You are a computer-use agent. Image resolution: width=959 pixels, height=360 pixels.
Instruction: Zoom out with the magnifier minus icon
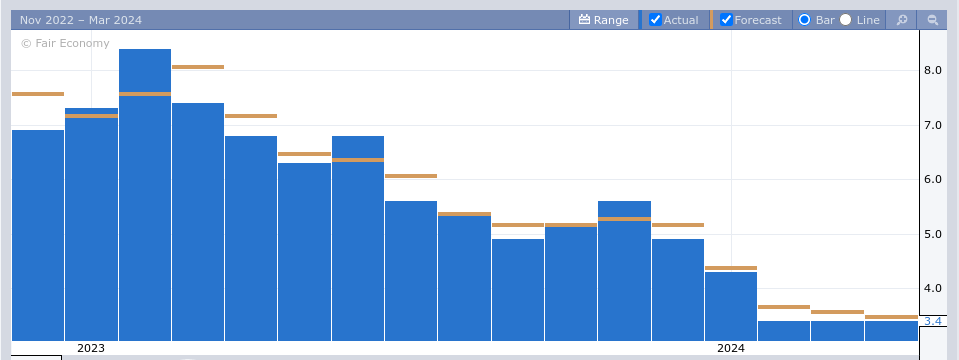tap(933, 20)
